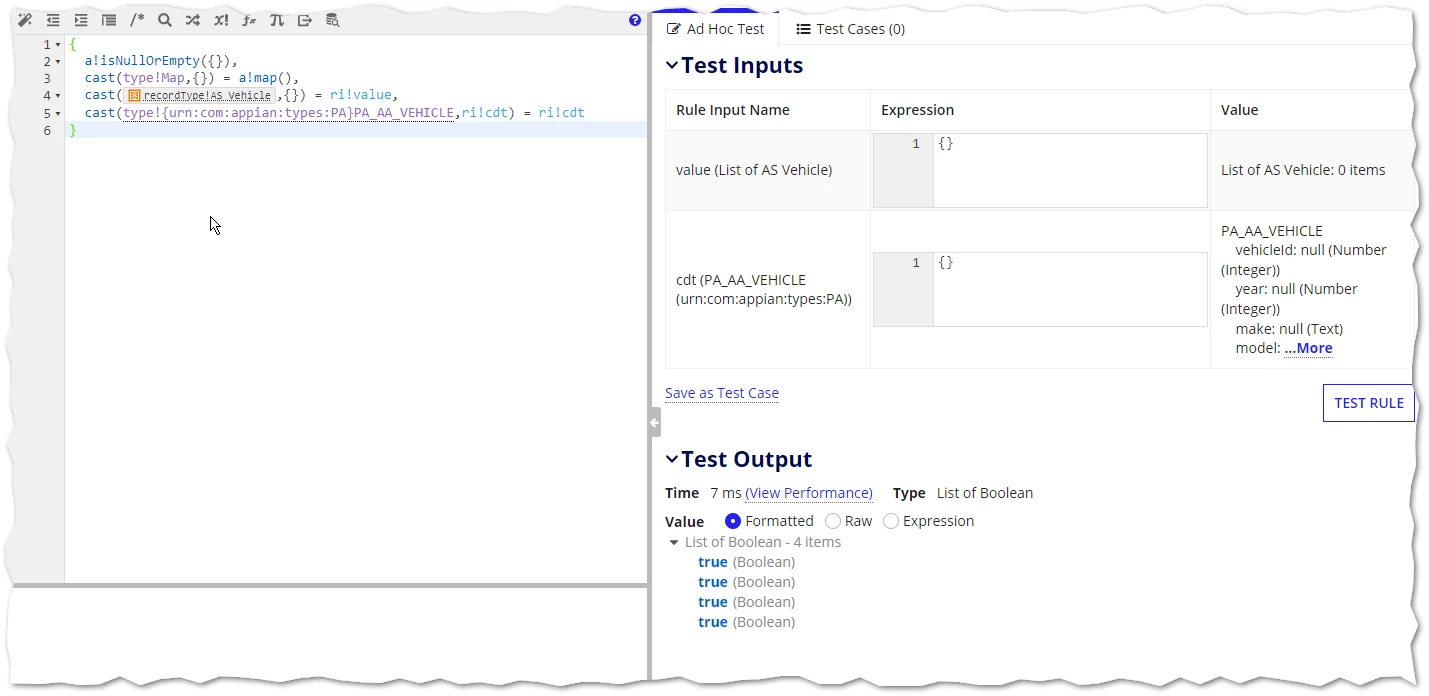The width and height of the screenshot is (1429, 696).
Task: Select the Expression value radio button
Action: coord(891,521)
